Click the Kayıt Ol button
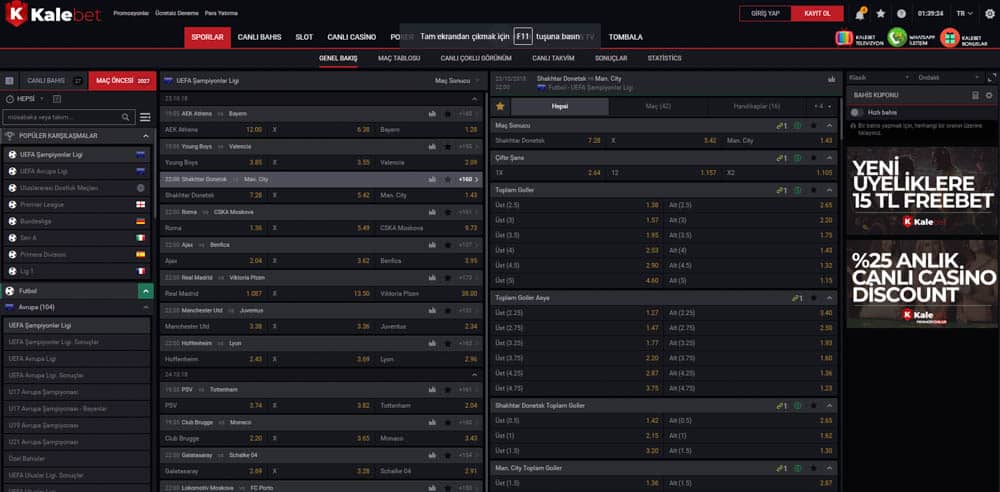Image resolution: width=1000 pixels, height=492 pixels. [x=817, y=13]
